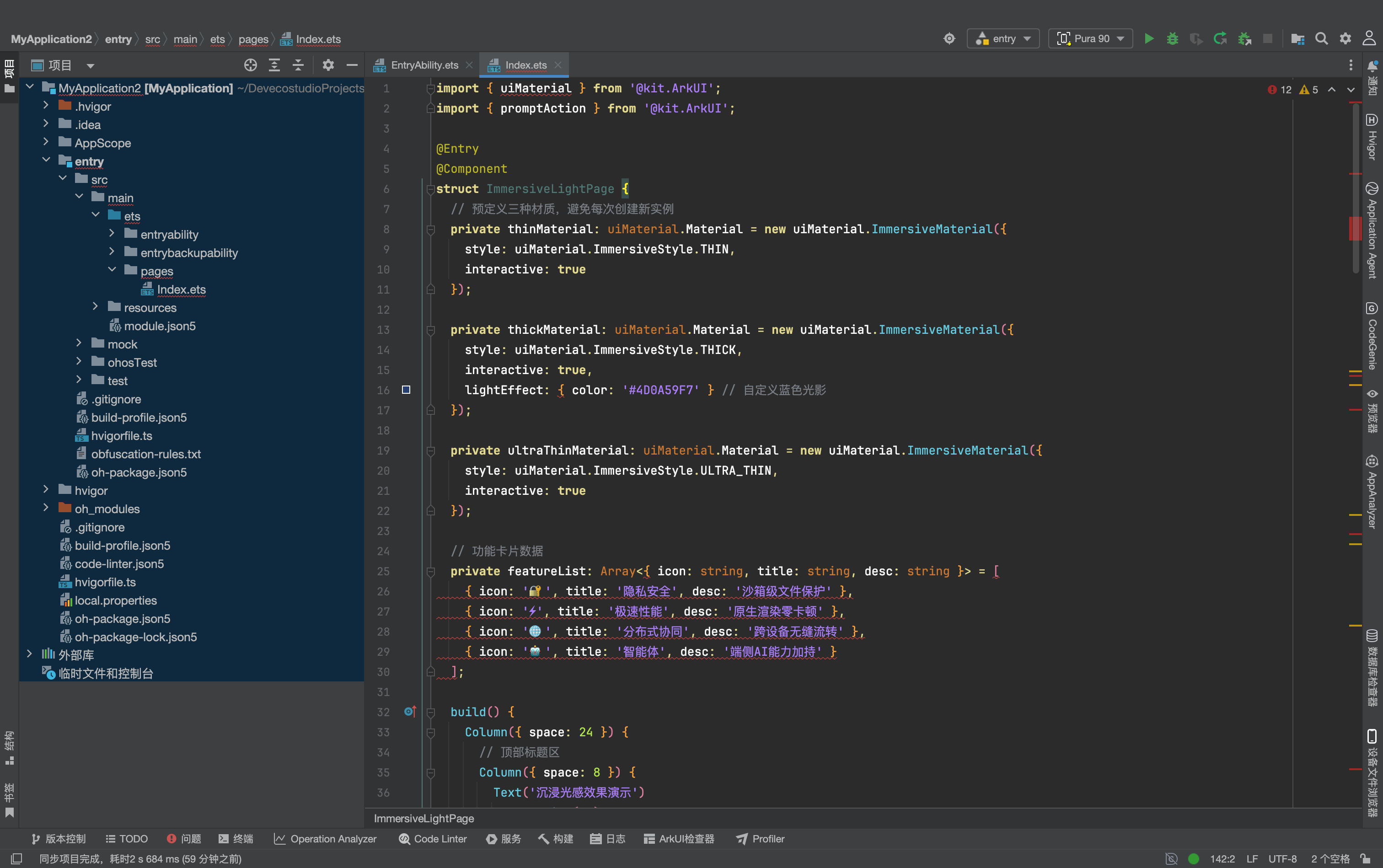
Task: Toggle fold marker on build() line
Action: (x=430, y=712)
